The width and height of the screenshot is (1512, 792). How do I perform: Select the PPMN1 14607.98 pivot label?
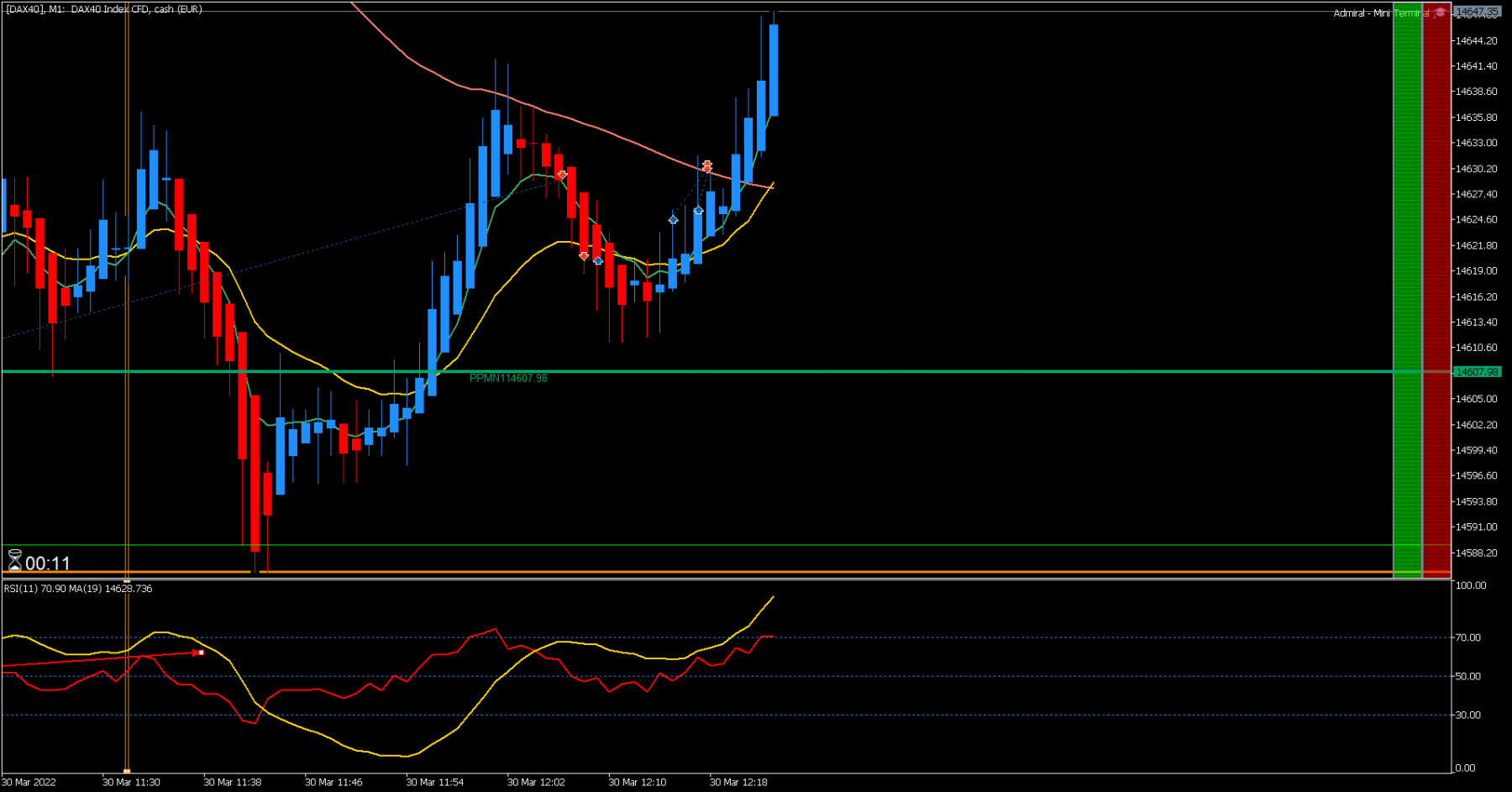point(508,378)
